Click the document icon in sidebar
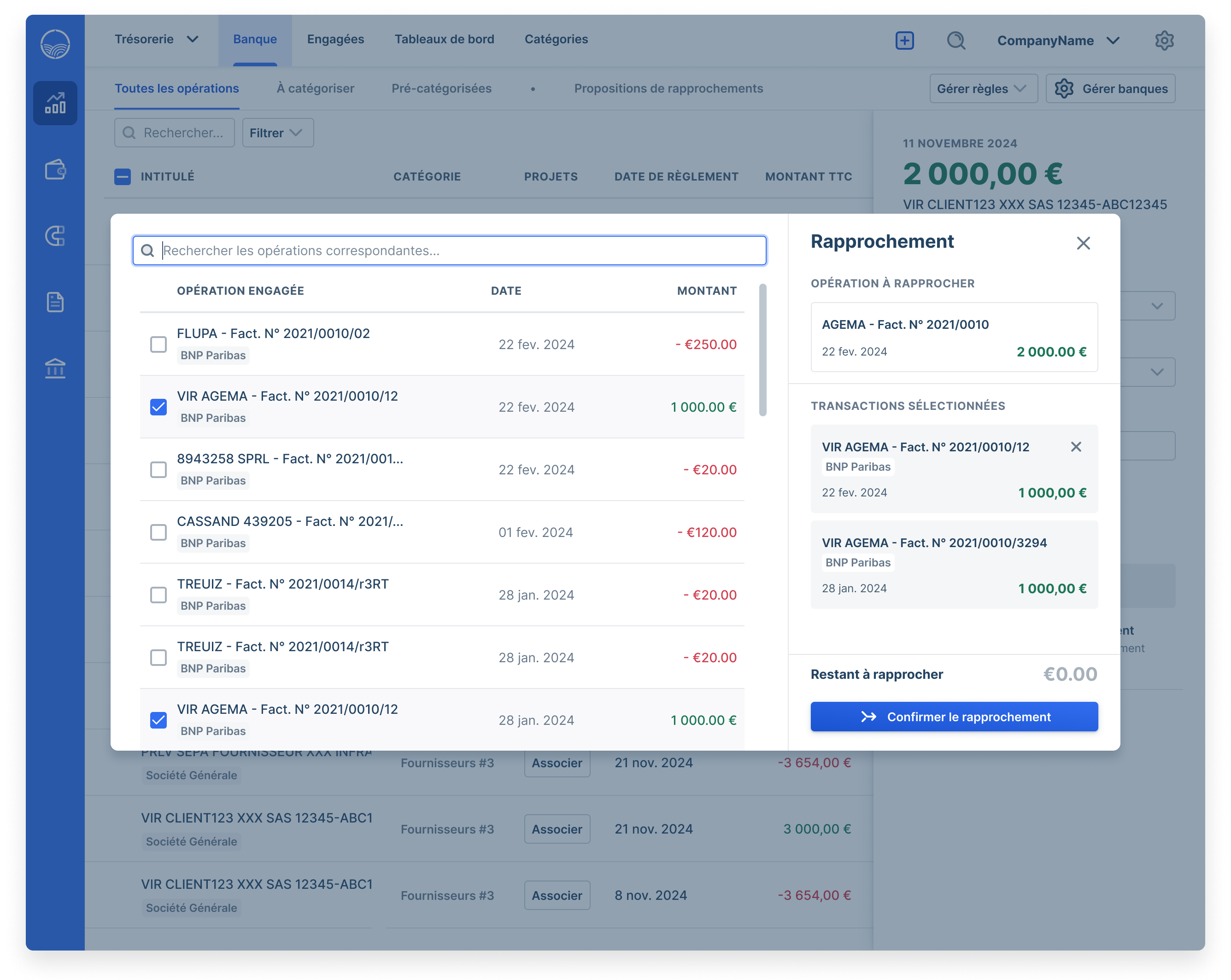This screenshot has height=980, width=1231. [55, 302]
